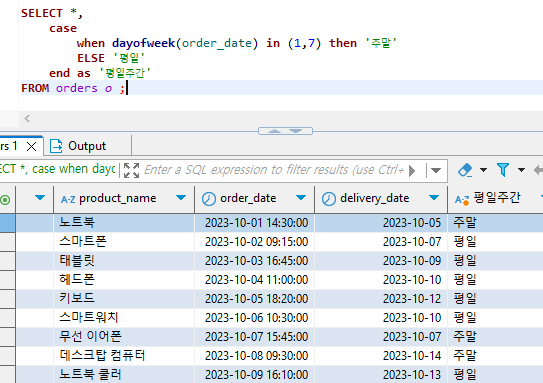The image size is (543, 383).
Task: Close the orders 1 result tab
Action: point(32,146)
